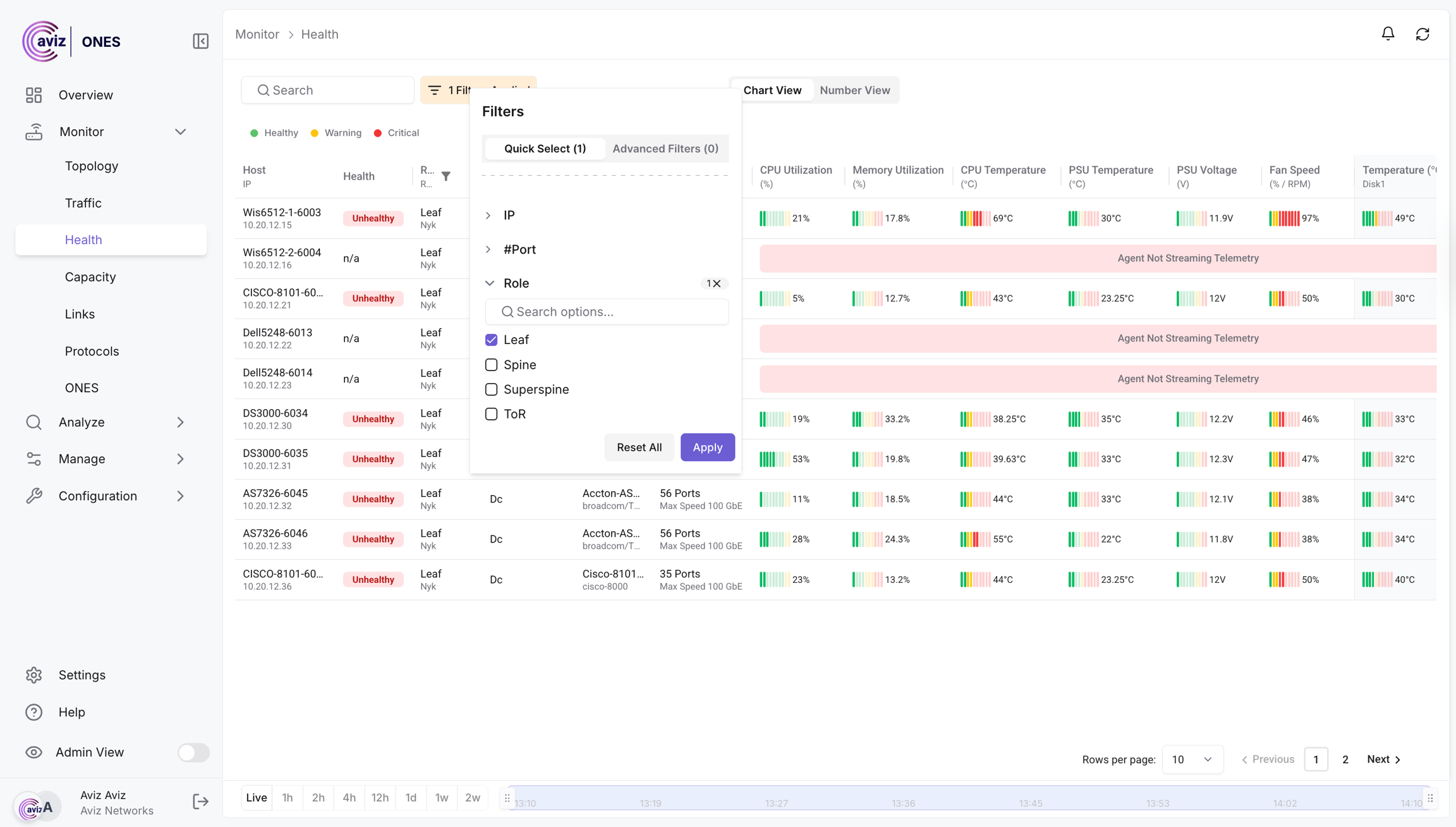Enable the Admin View toggle
This screenshot has height=827, width=1456.
(193, 752)
